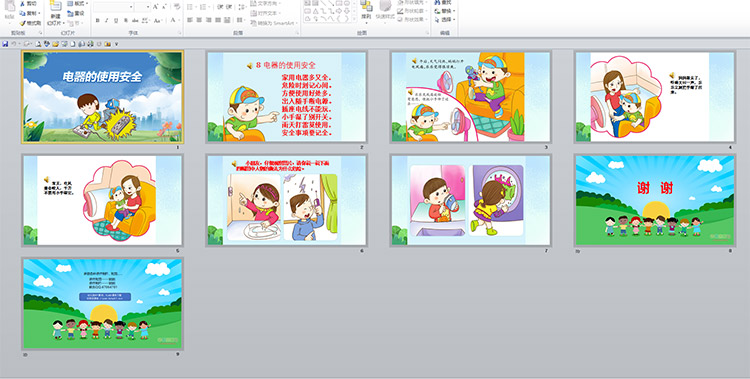Open the font name combo box
The width and height of the screenshot is (750, 379).
tap(113, 7)
